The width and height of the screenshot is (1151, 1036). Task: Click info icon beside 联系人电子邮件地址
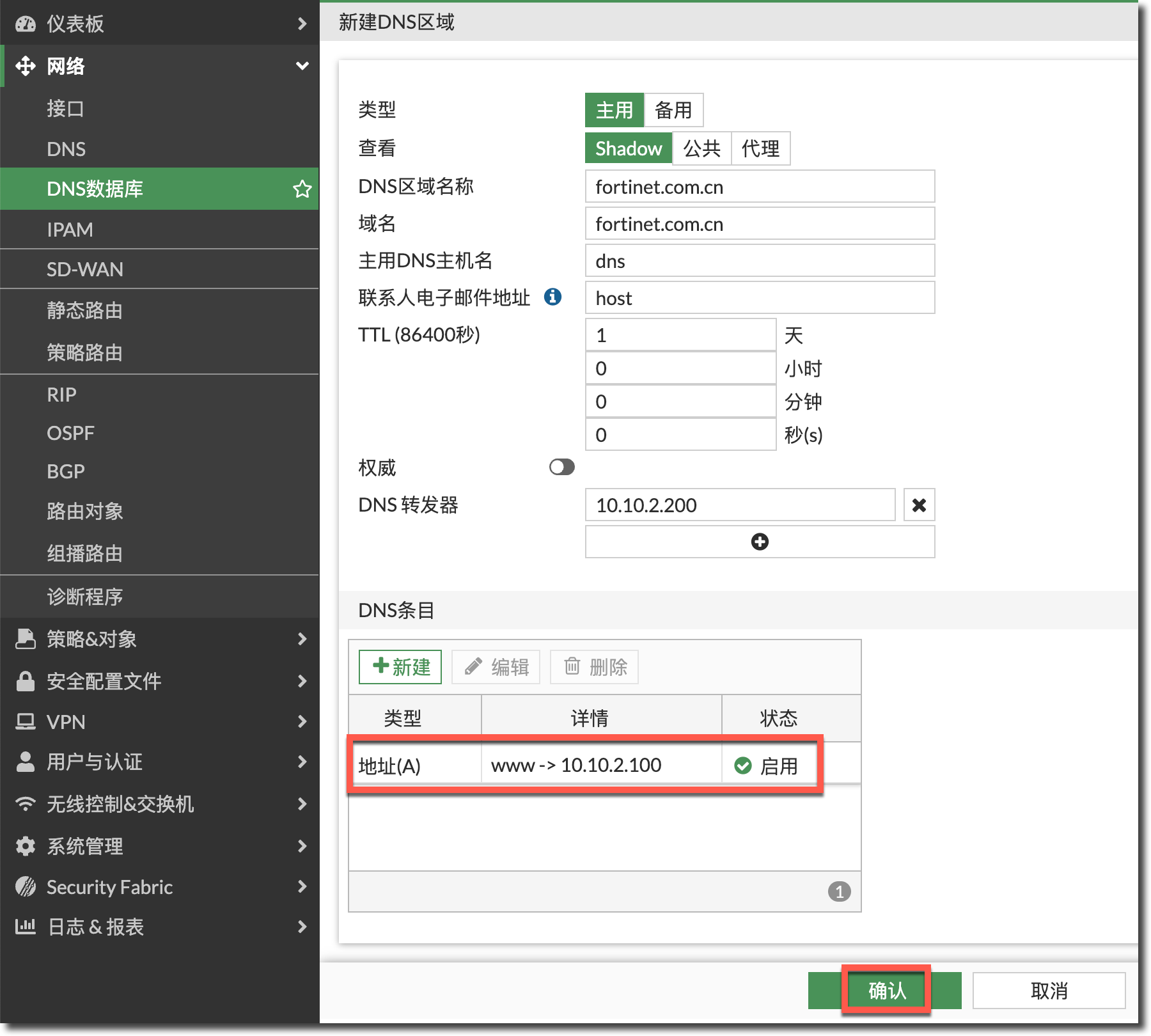pos(552,297)
